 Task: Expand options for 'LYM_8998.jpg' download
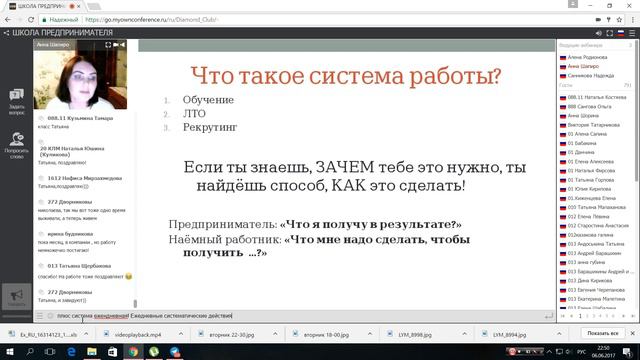pos(464,334)
